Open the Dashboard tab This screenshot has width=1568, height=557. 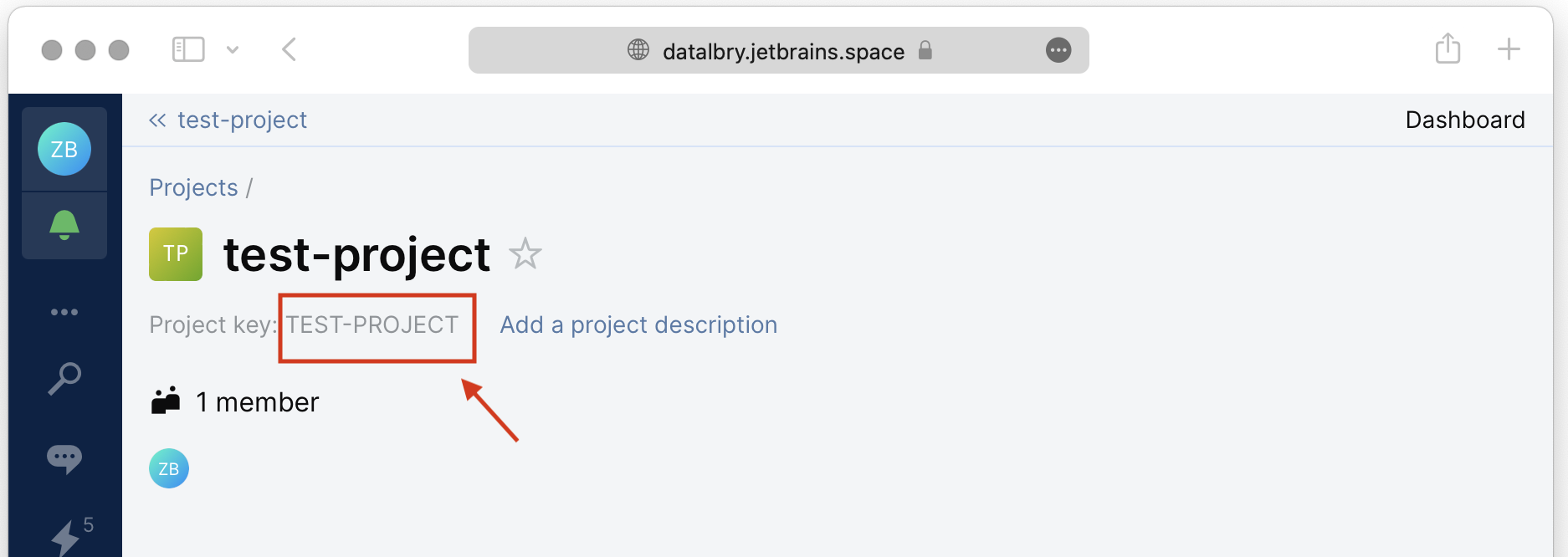[x=1464, y=120]
